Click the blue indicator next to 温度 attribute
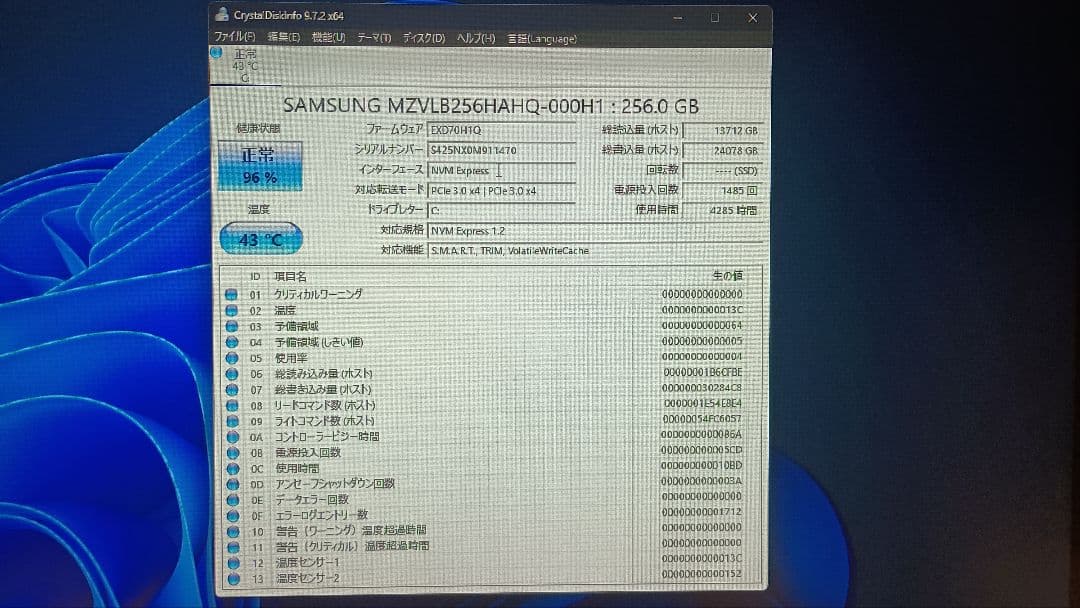Viewport: 1080px width, 608px height. 231,311
